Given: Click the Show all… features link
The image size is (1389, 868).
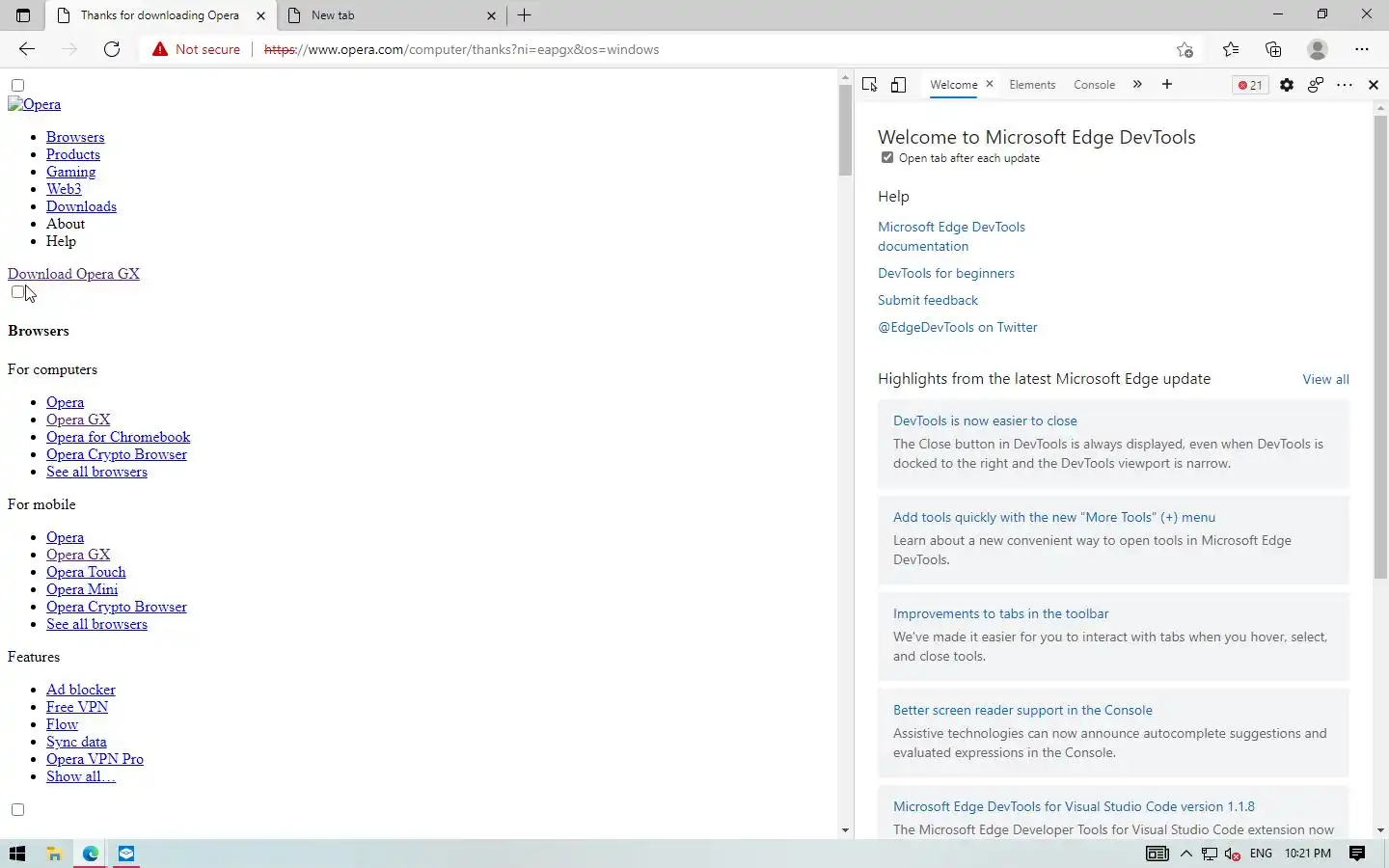Looking at the screenshot, I should (81, 776).
